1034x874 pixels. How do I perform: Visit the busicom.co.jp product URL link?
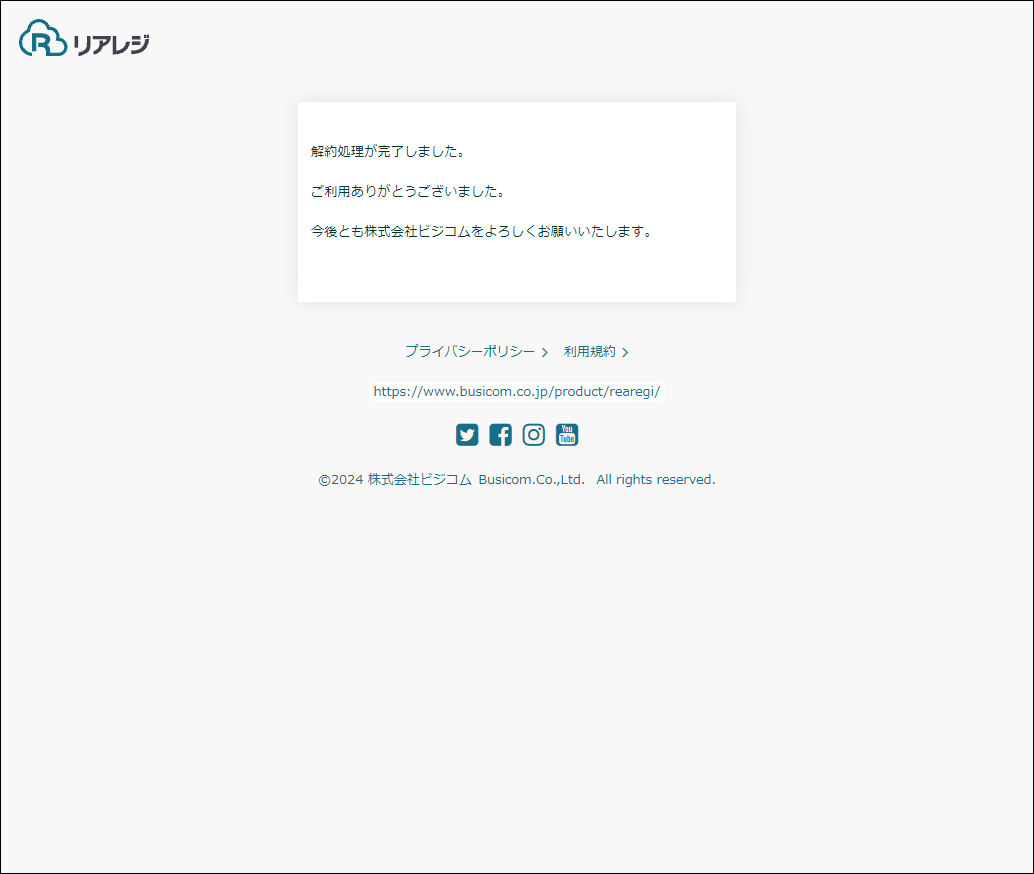coord(516,391)
